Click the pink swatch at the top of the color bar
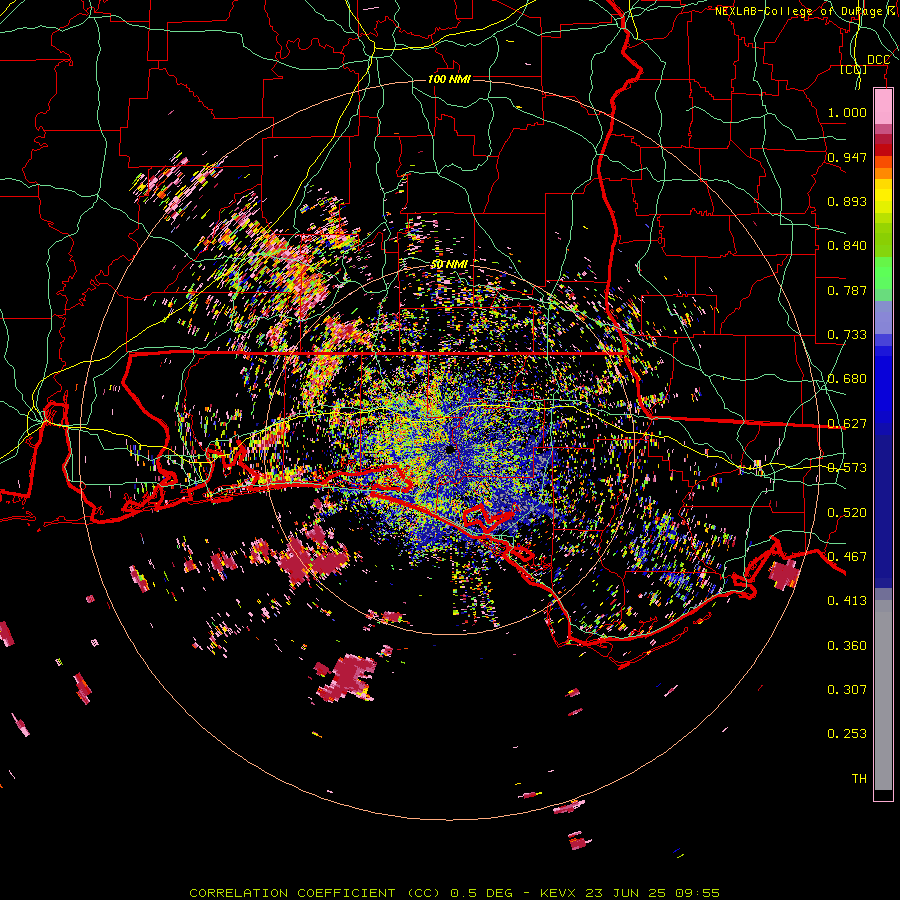 point(883,107)
